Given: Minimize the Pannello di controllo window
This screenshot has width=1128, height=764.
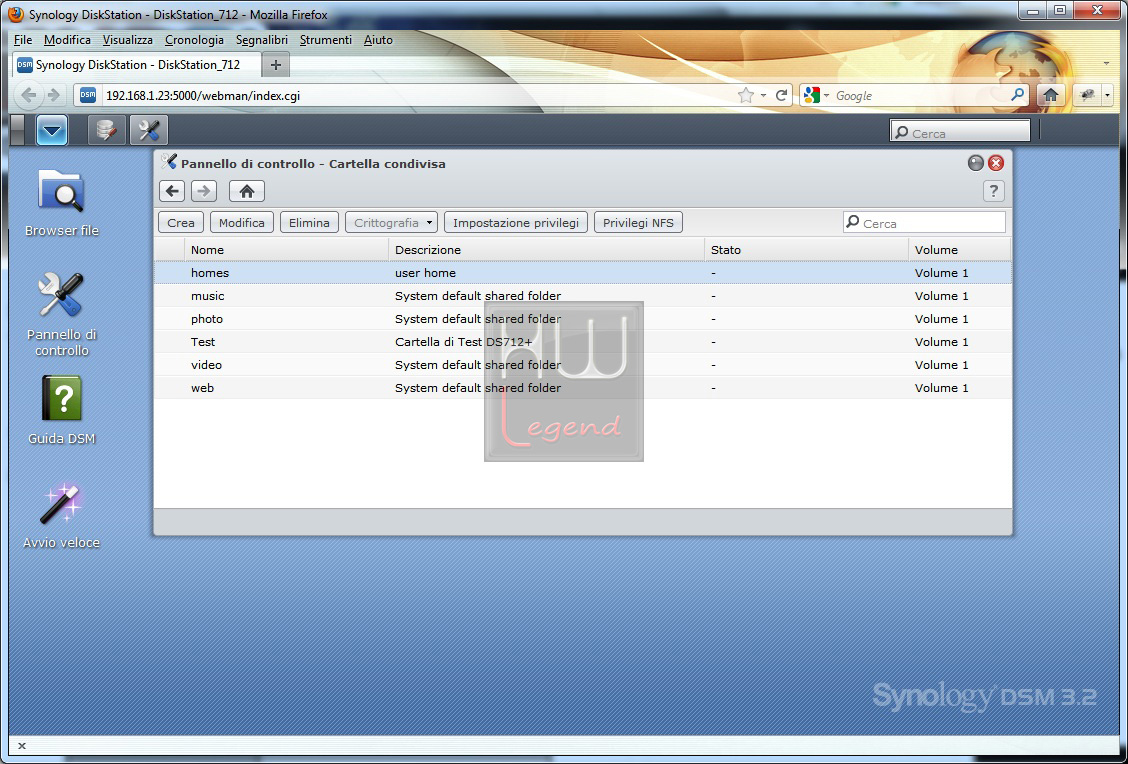Looking at the screenshot, I should pos(975,163).
